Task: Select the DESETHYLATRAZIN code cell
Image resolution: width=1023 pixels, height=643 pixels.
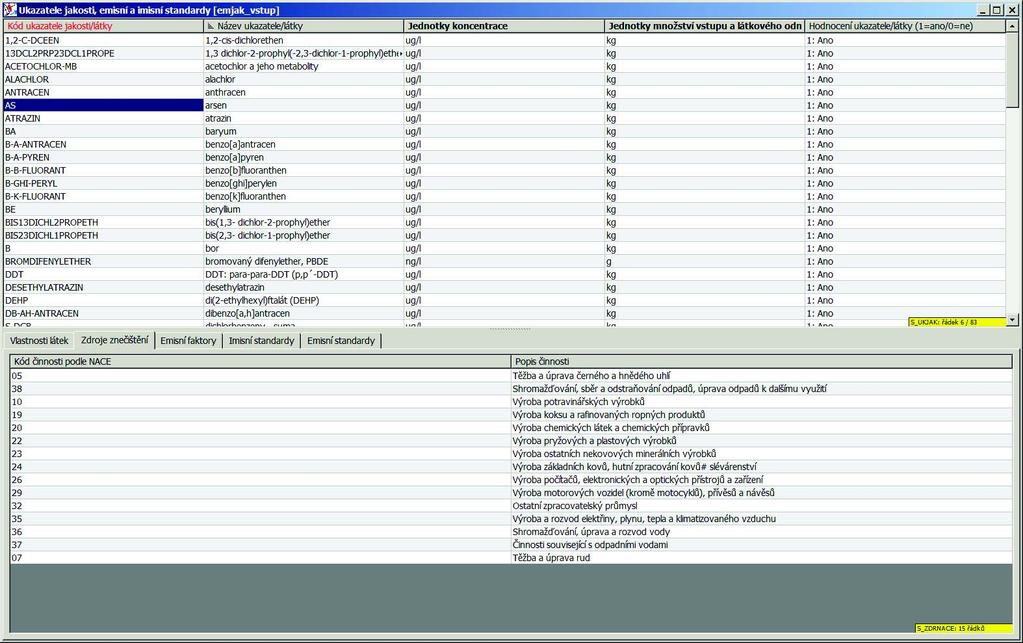Action: (x=103, y=288)
